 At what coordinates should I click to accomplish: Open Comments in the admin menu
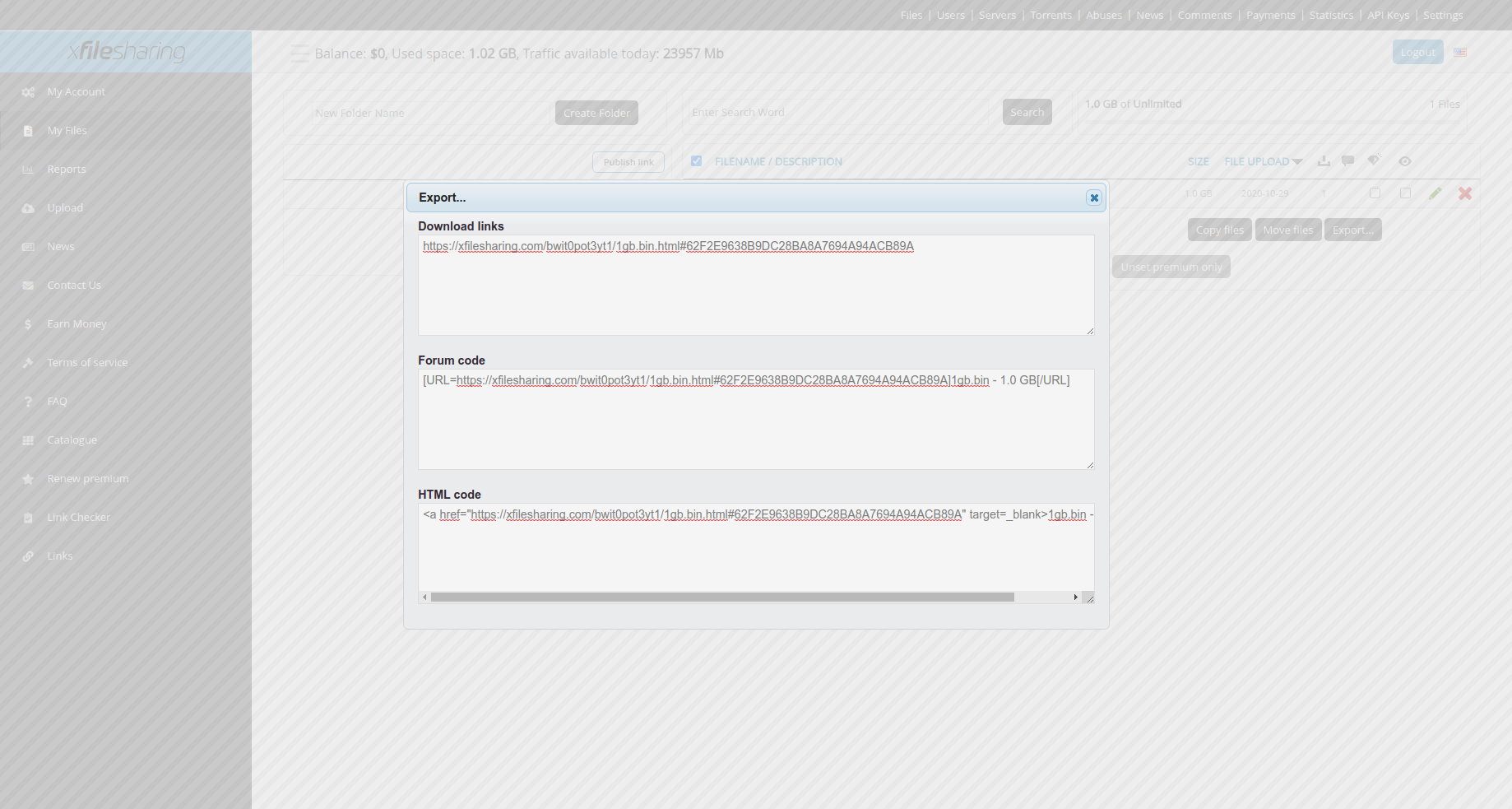pos(1204,16)
